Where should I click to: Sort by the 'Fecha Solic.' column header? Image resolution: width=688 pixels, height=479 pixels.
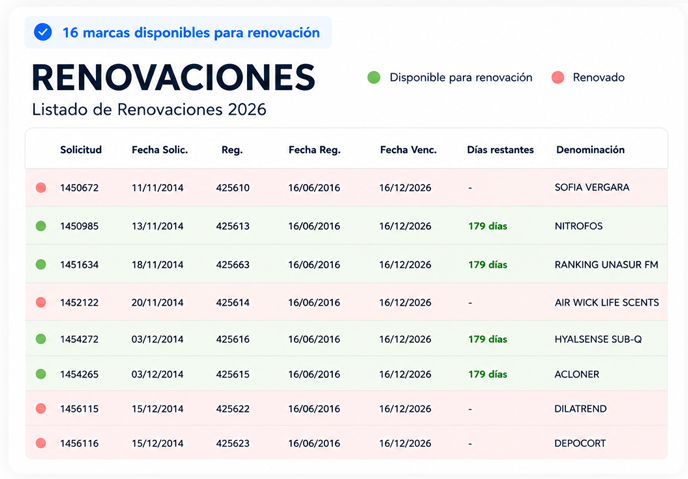click(x=160, y=150)
